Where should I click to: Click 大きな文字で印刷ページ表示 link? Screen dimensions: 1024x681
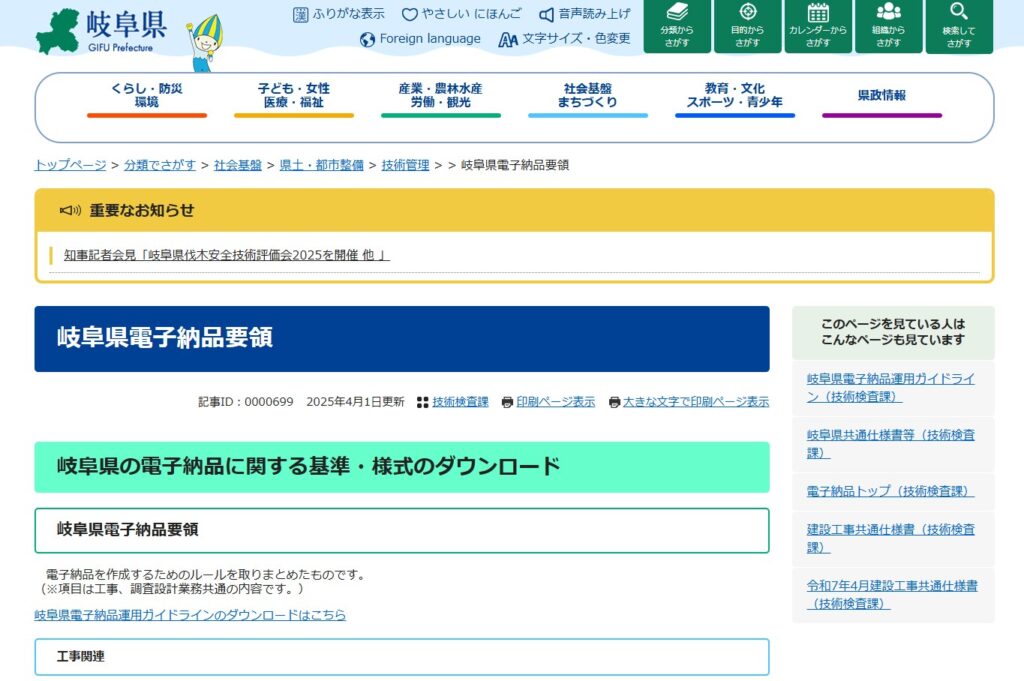tap(695, 402)
